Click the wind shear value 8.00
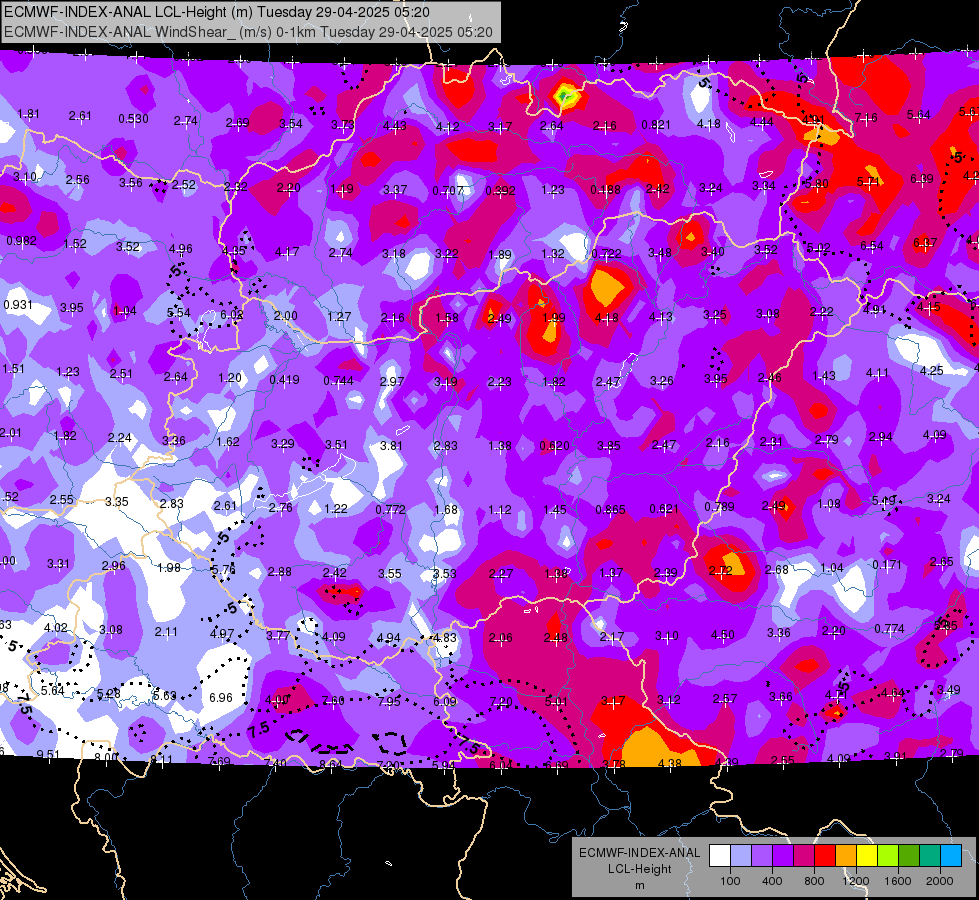The image size is (979, 900). click(106, 757)
